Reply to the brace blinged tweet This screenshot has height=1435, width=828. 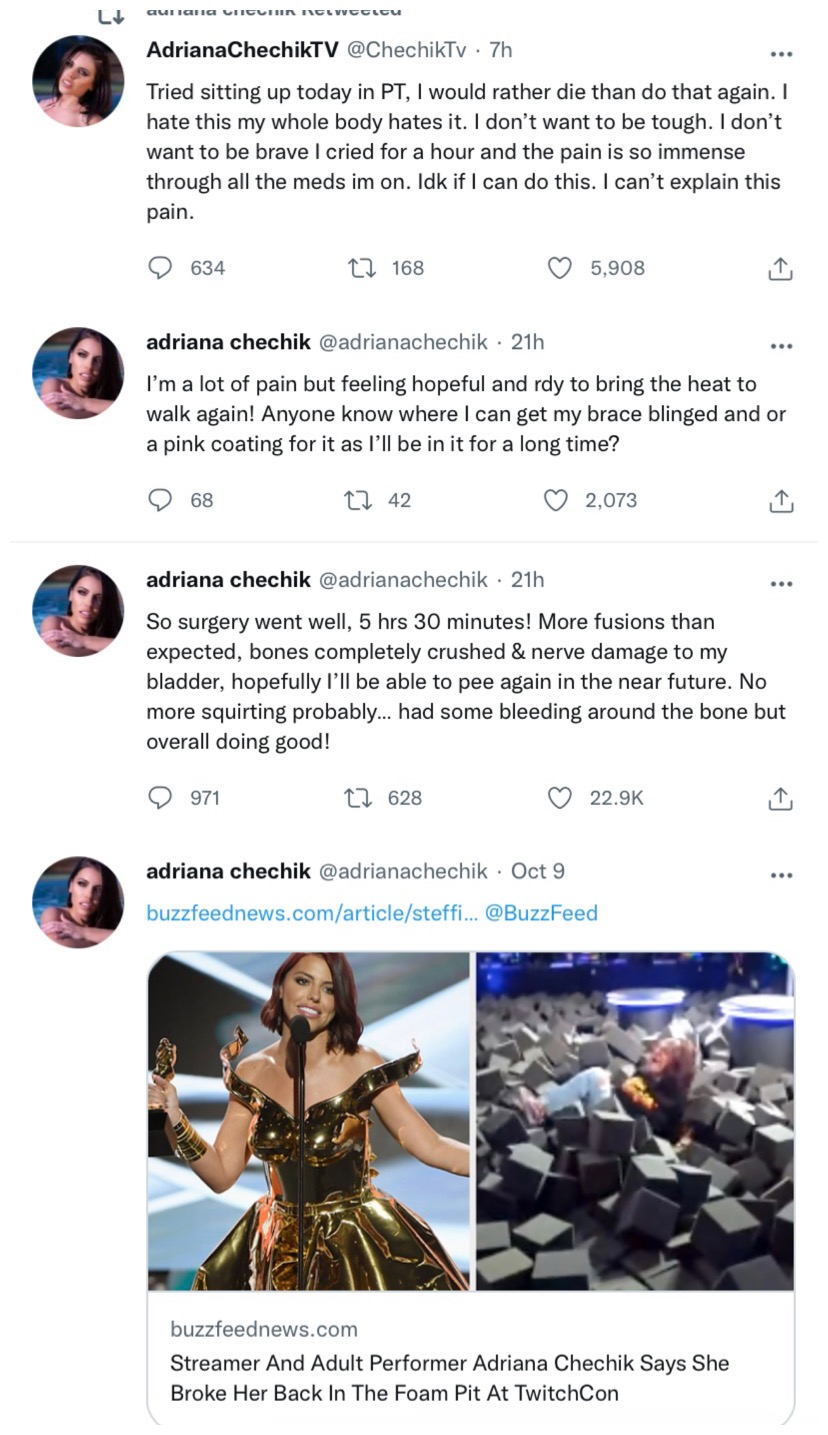(160, 500)
